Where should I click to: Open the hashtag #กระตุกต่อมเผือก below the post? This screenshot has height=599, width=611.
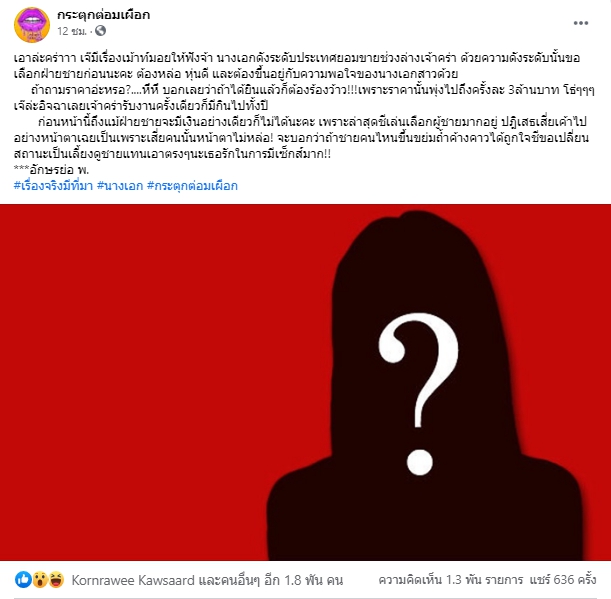192,186
